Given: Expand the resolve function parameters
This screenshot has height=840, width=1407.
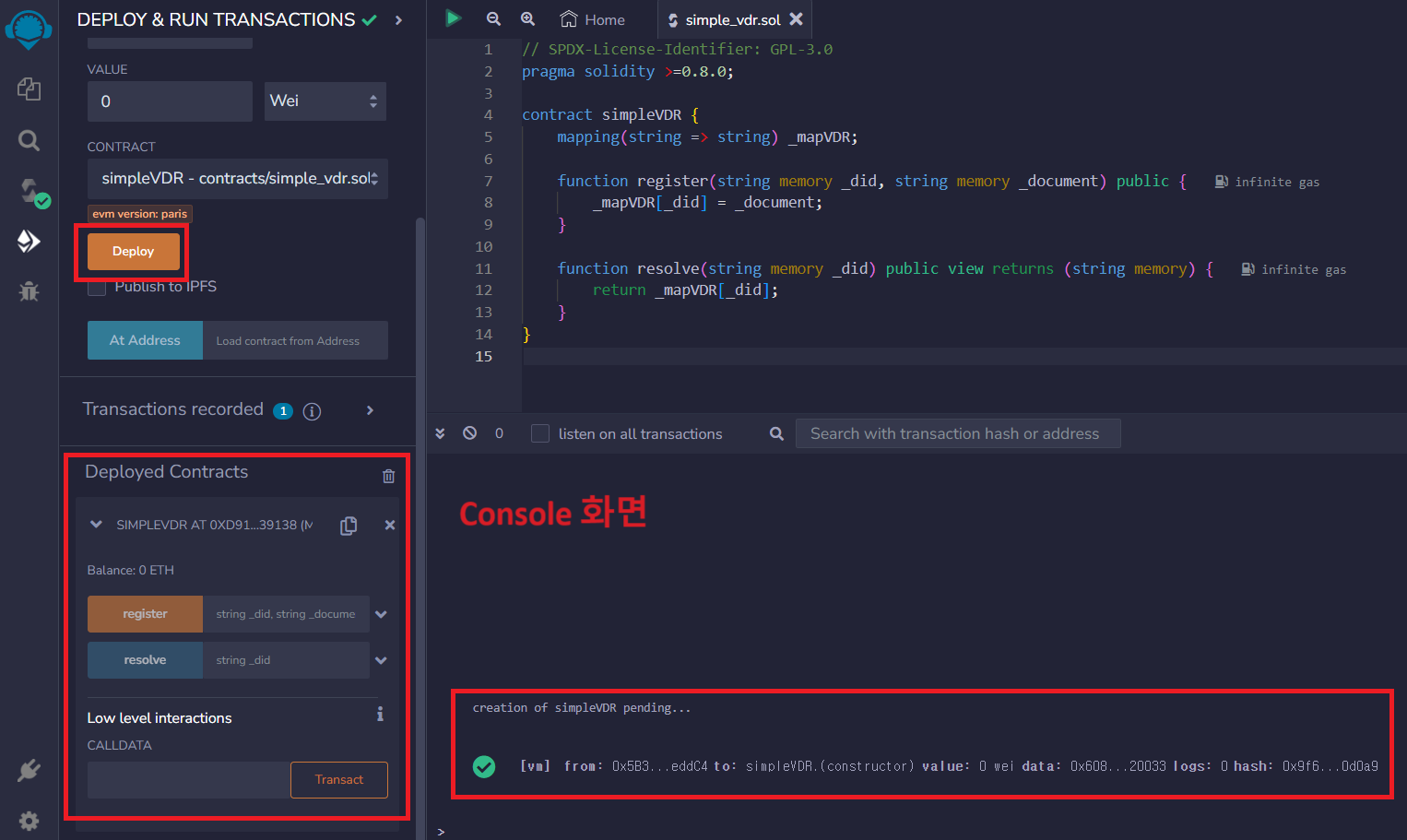Looking at the screenshot, I should tap(381, 660).
